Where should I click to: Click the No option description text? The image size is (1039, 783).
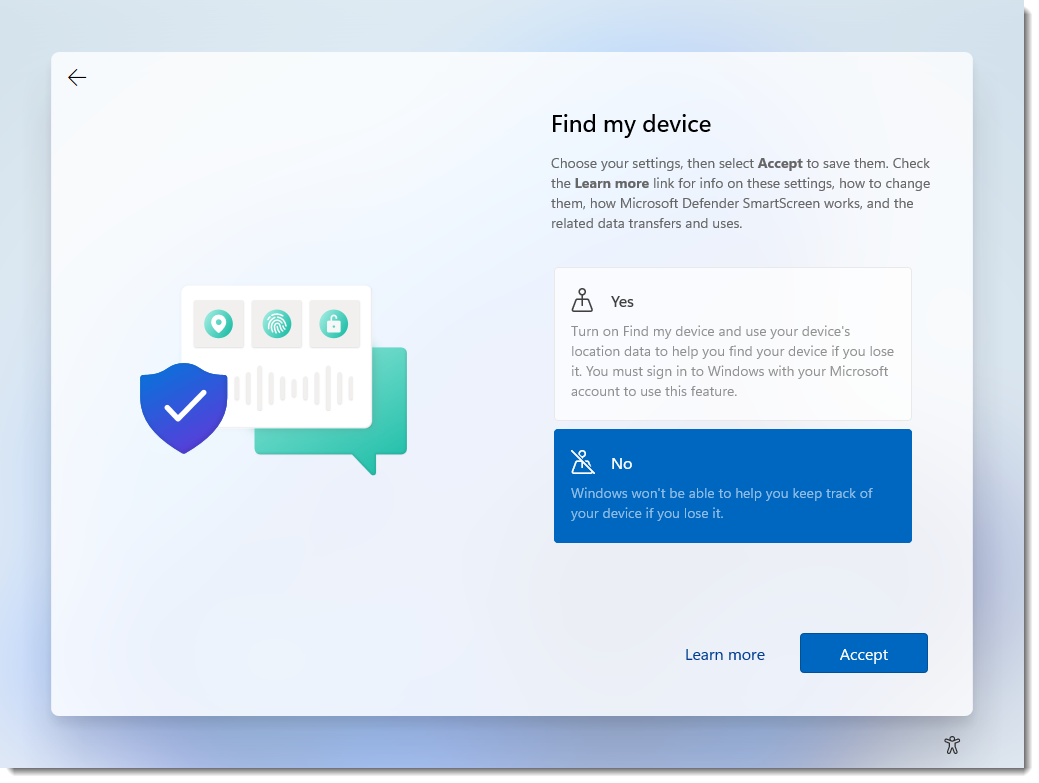721,503
